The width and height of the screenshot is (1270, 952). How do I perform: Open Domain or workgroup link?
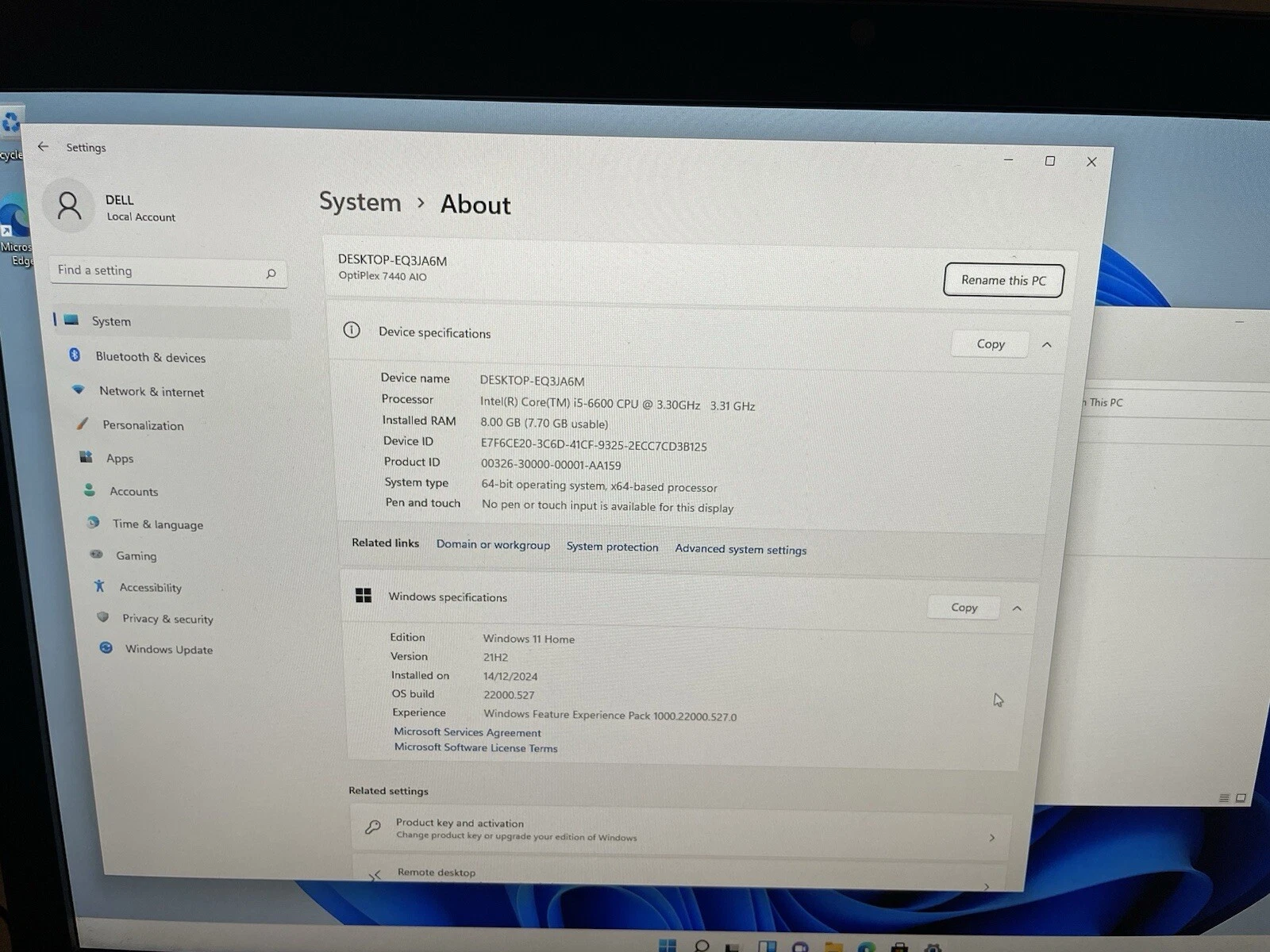[493, 544]
